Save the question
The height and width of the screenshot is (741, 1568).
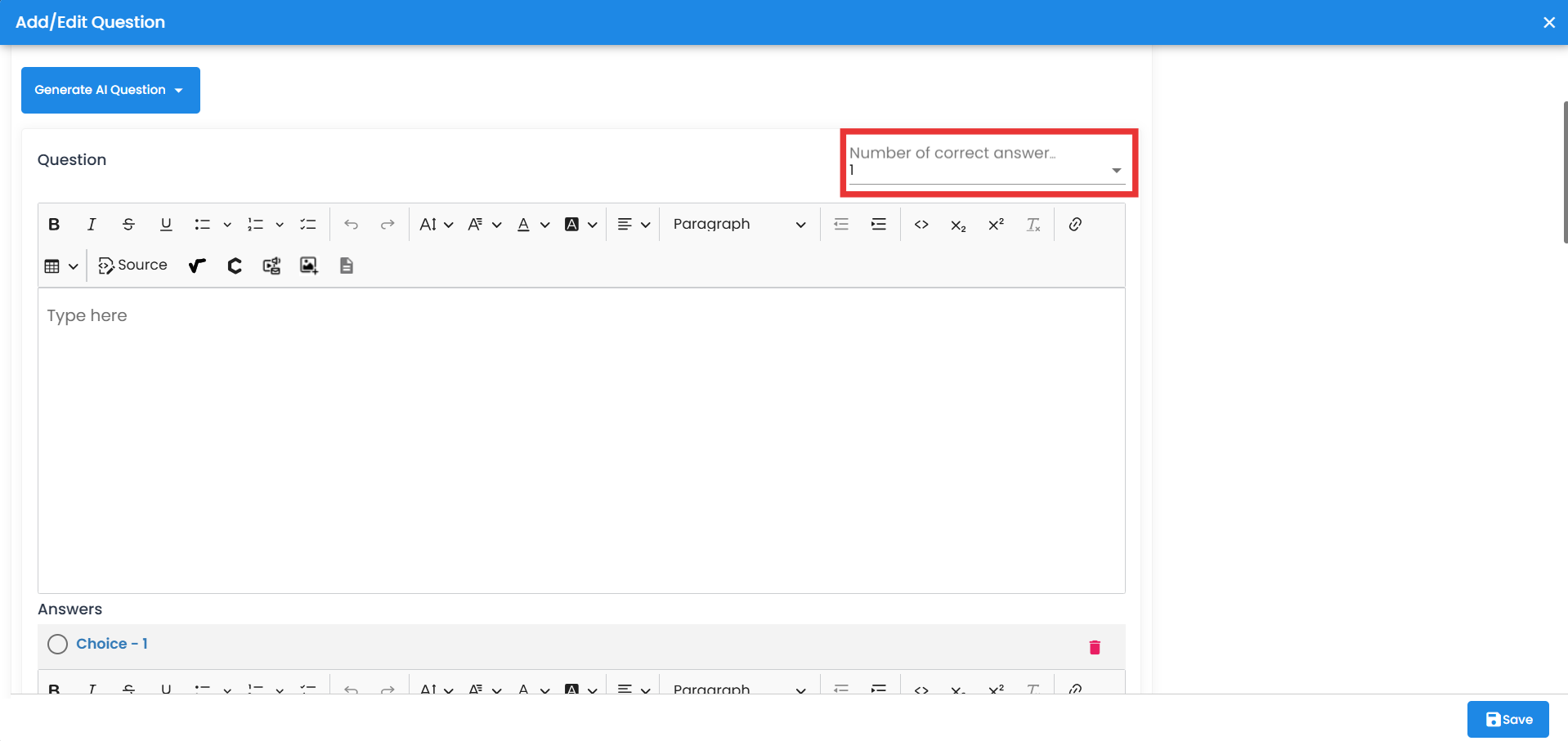click(x=1508, y=719)
